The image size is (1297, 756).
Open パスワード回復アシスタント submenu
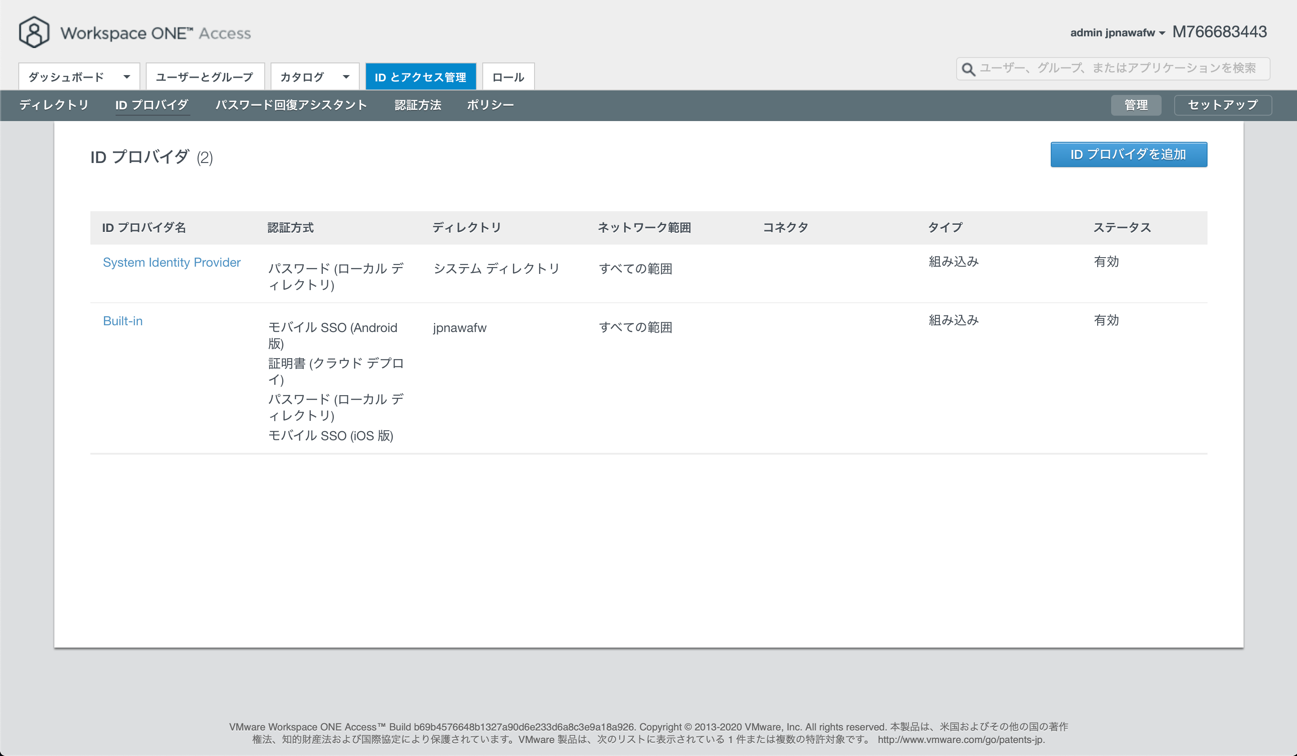tap(291, 105)
